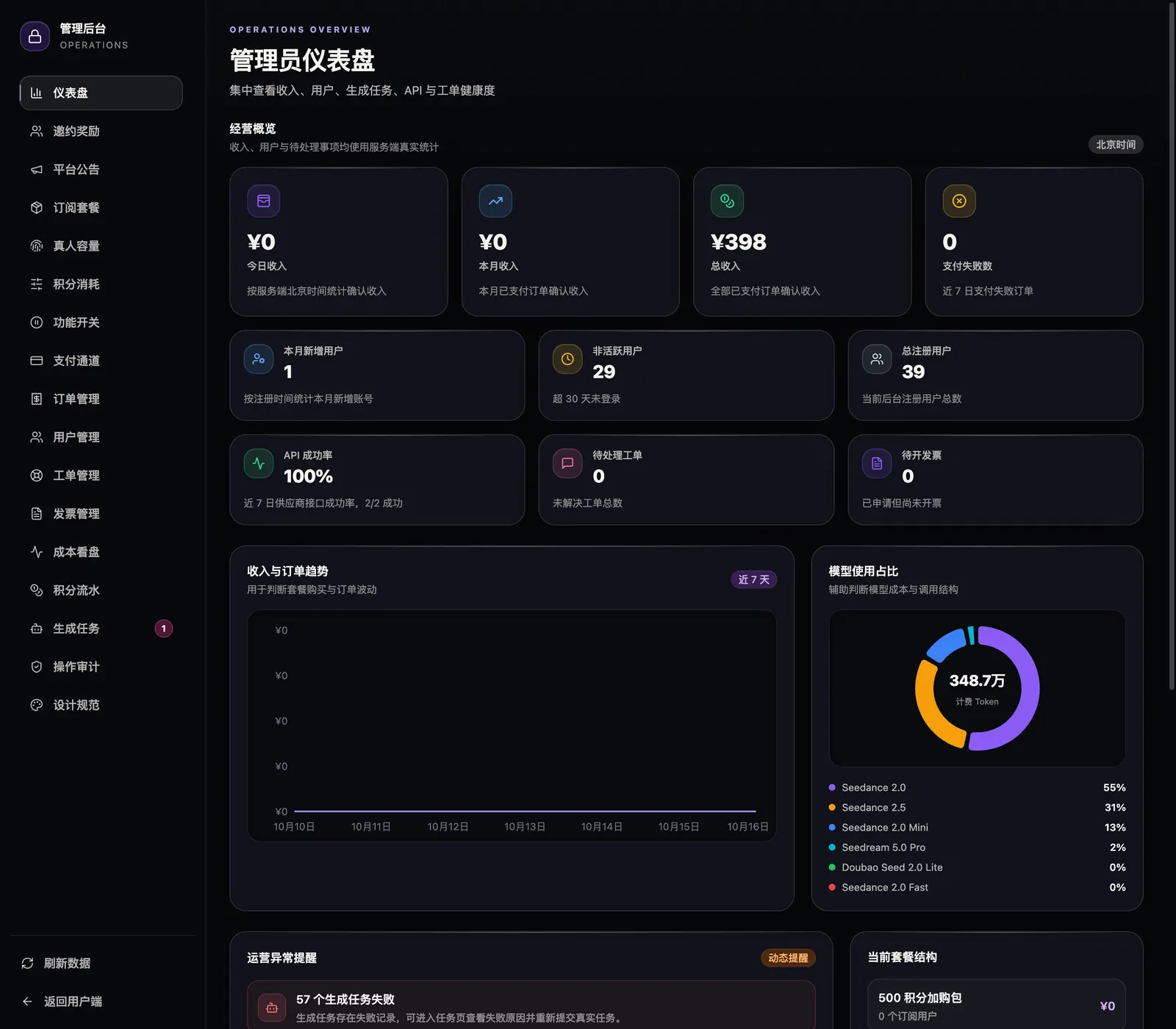Select the 用户管理 sidebar entry
This screenshot has width=1176, height=1029.
pyautogui.click(x=101, y=437)
